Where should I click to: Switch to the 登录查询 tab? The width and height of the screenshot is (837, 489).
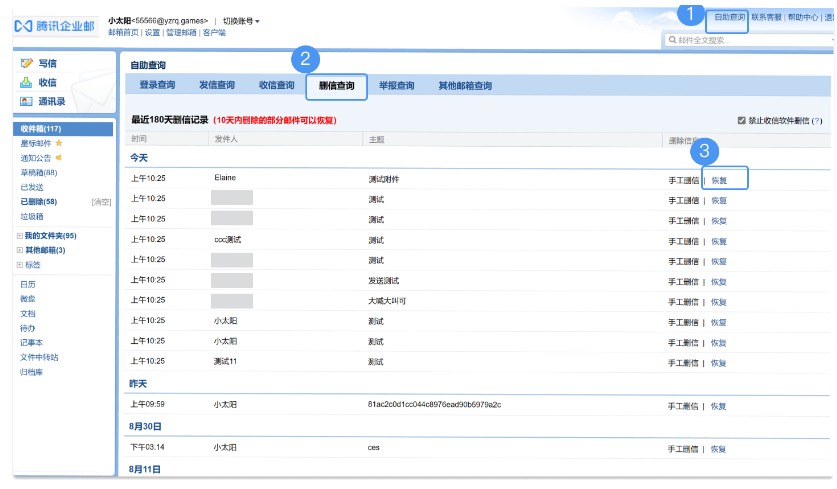[x=157, y=85]
